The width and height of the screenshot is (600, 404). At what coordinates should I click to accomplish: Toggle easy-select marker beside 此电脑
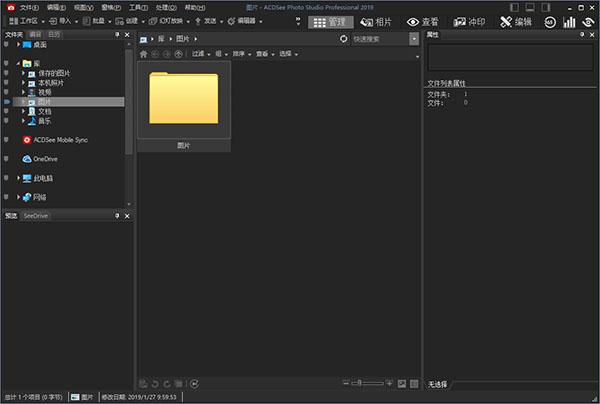point(6,178)
